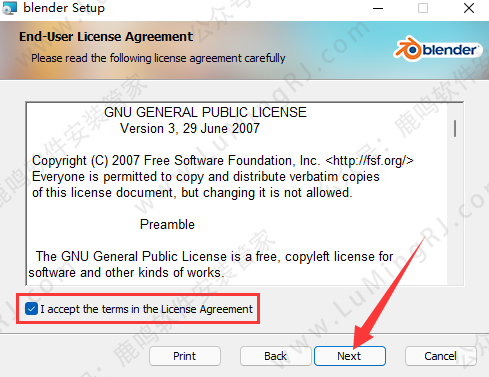489x377 pixels.
Task: Minimize the blender Setup window
Action: tap(378, 8)
